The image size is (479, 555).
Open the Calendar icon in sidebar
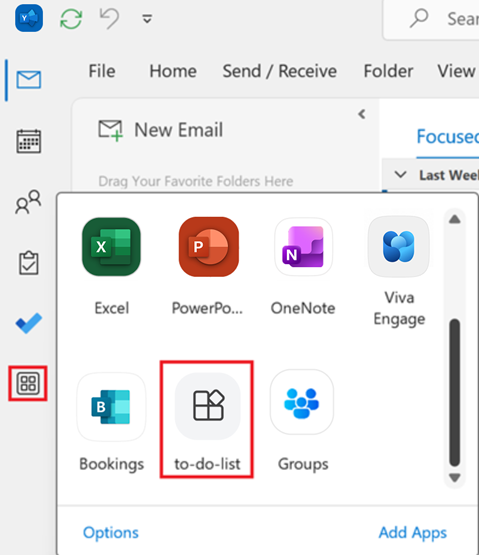point(29,141)
